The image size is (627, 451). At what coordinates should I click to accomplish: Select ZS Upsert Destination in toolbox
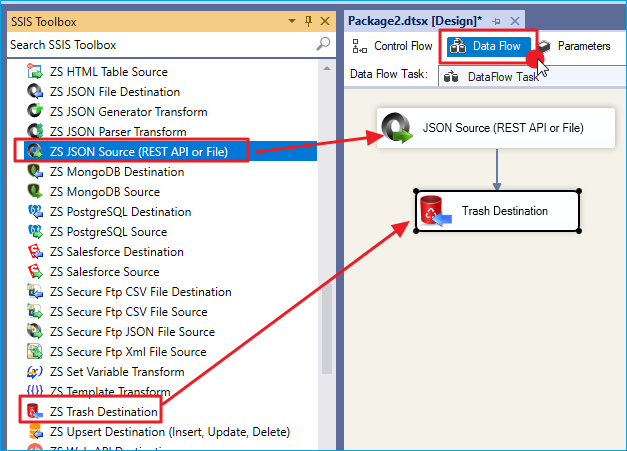click(x=169, y=432)
